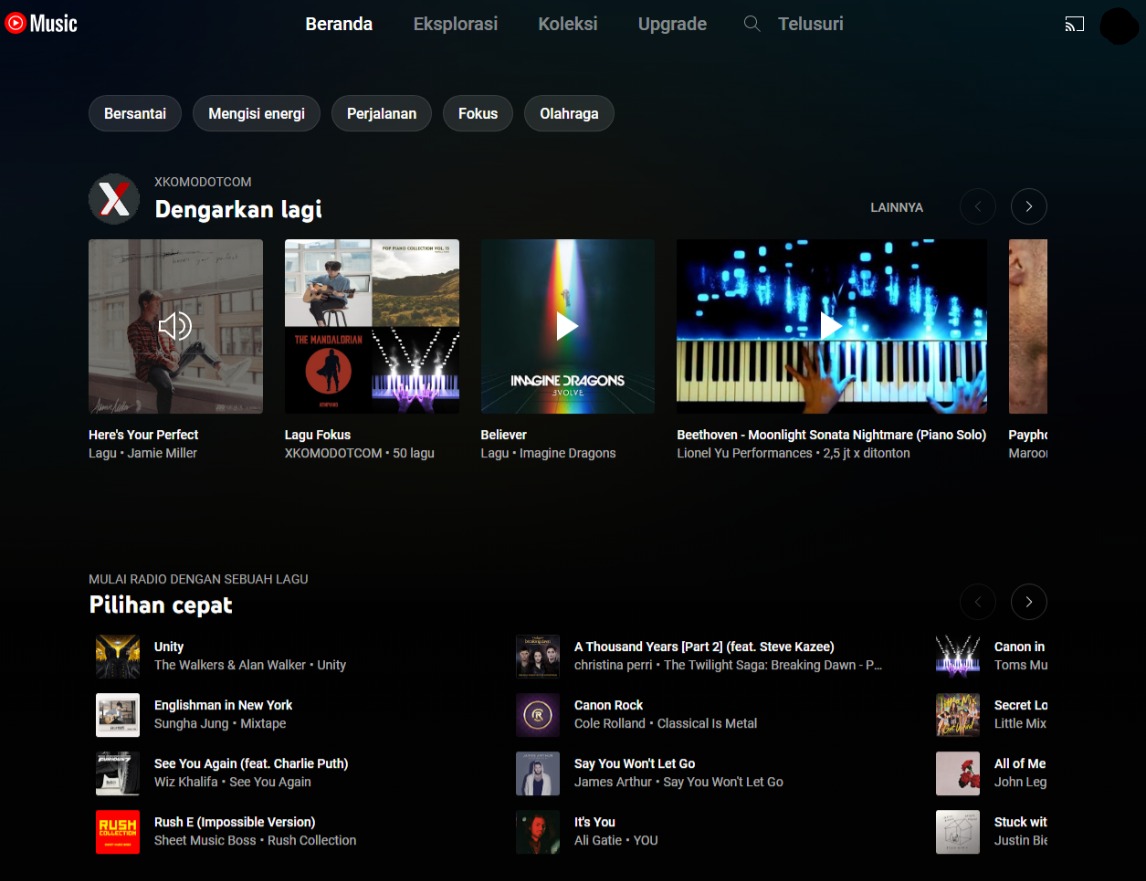Open the christina perri artist link

613,665
